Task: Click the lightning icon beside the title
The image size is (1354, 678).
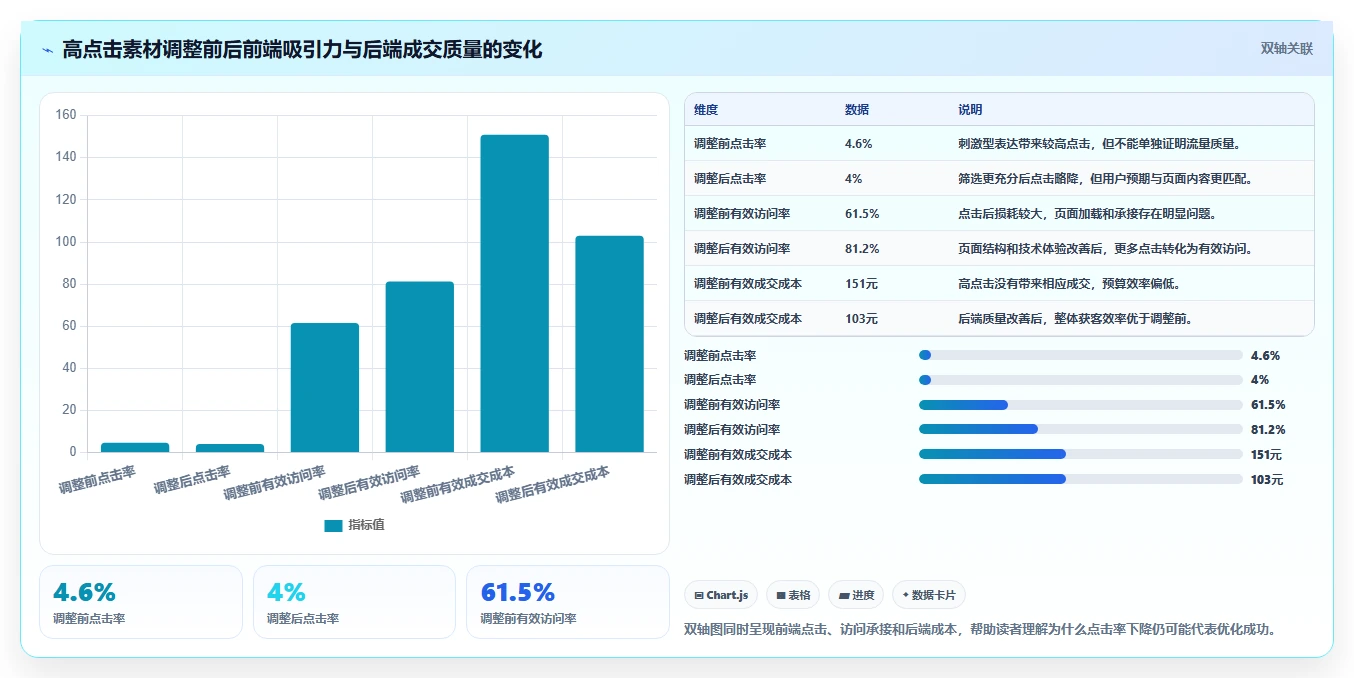Action: pos(48,50)
